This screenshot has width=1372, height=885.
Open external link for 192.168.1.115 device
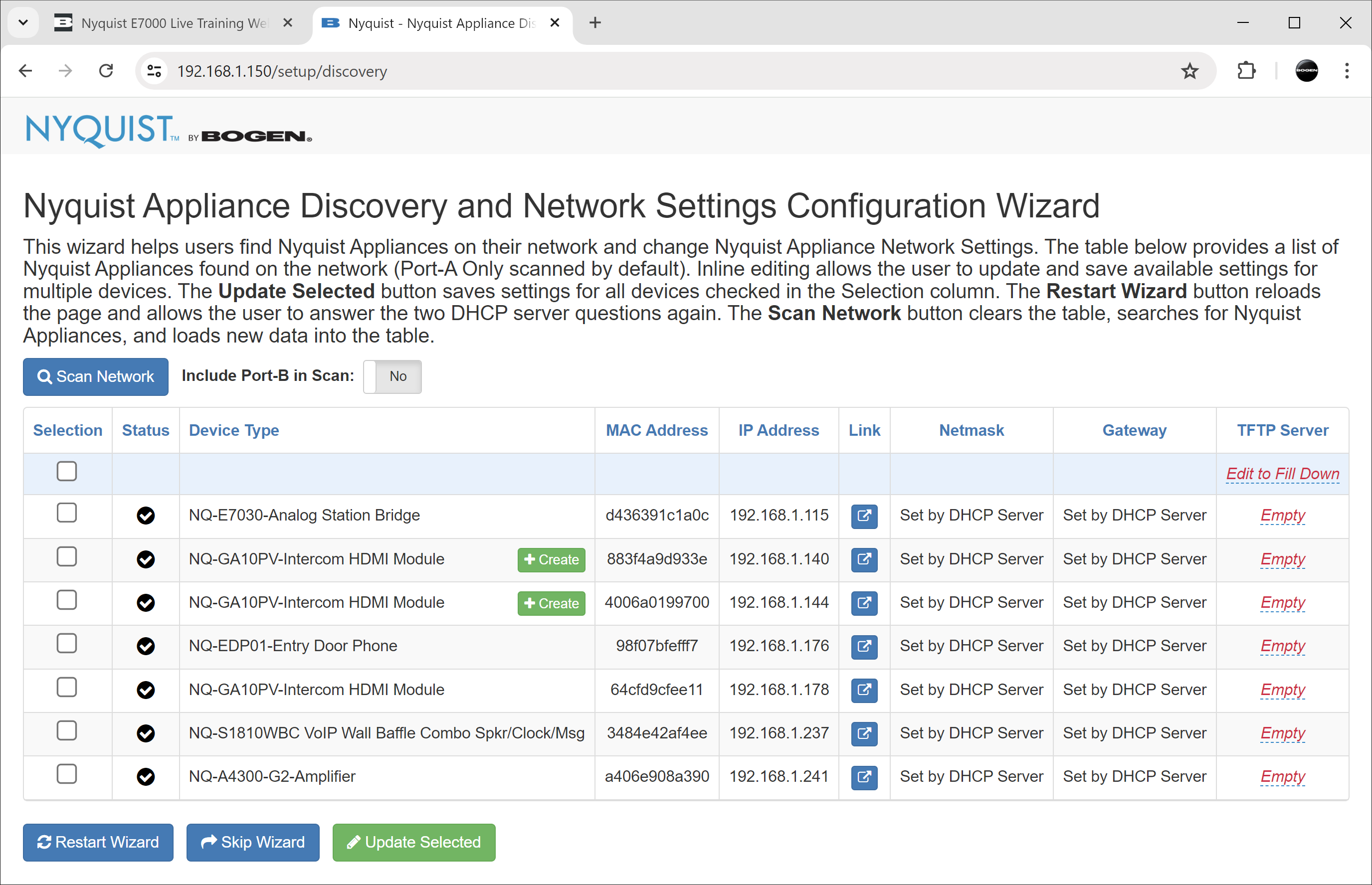863,516
